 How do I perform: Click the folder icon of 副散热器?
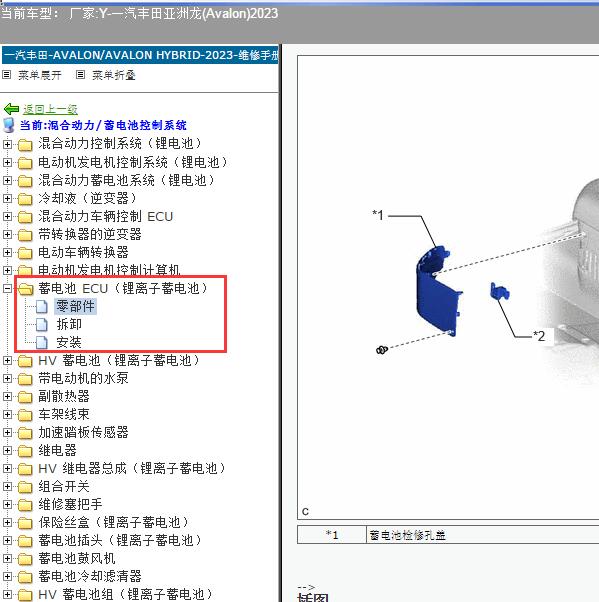(x=25, y=397)
